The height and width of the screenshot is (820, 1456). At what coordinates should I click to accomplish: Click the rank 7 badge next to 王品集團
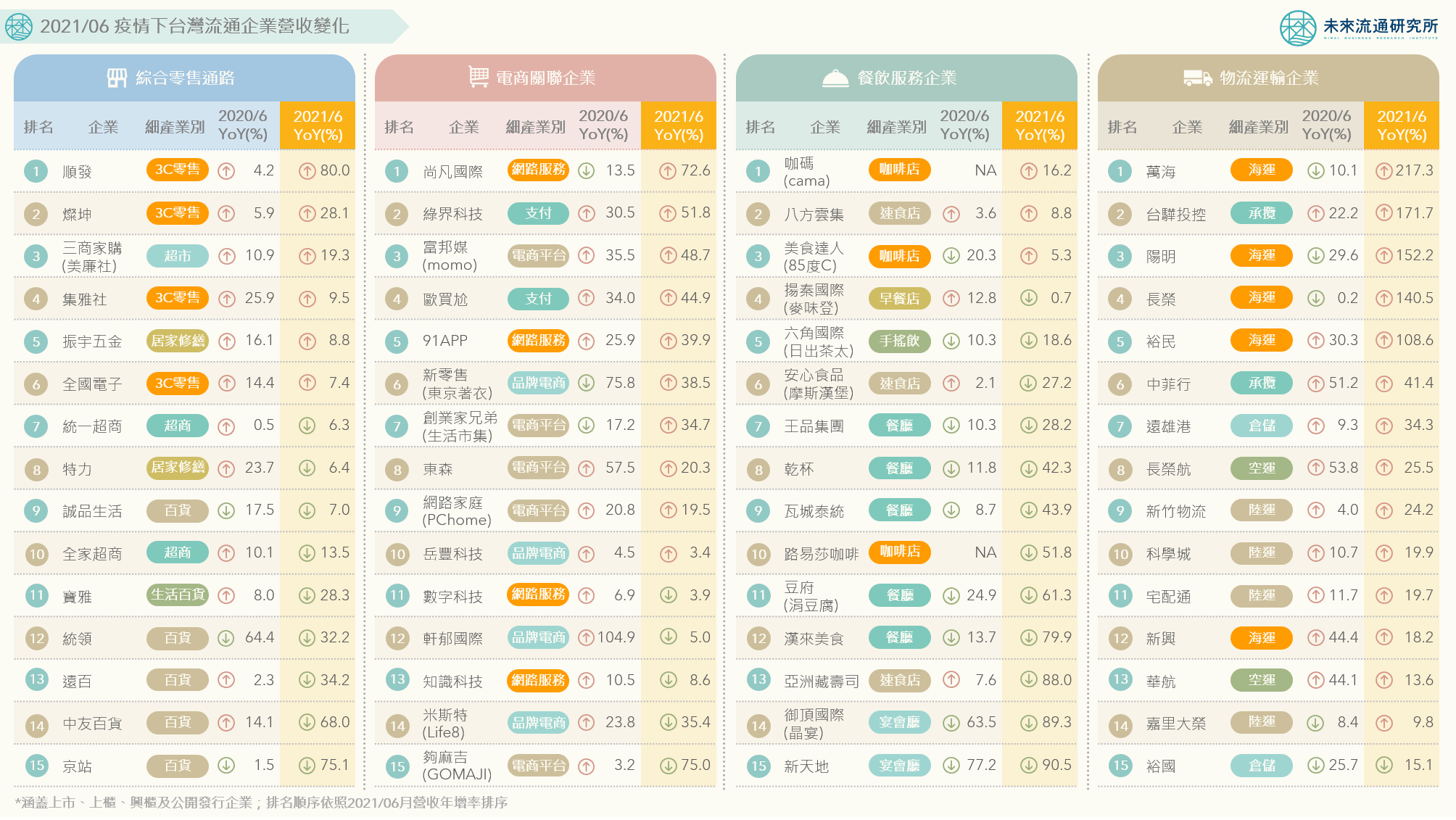coord(758,426)
